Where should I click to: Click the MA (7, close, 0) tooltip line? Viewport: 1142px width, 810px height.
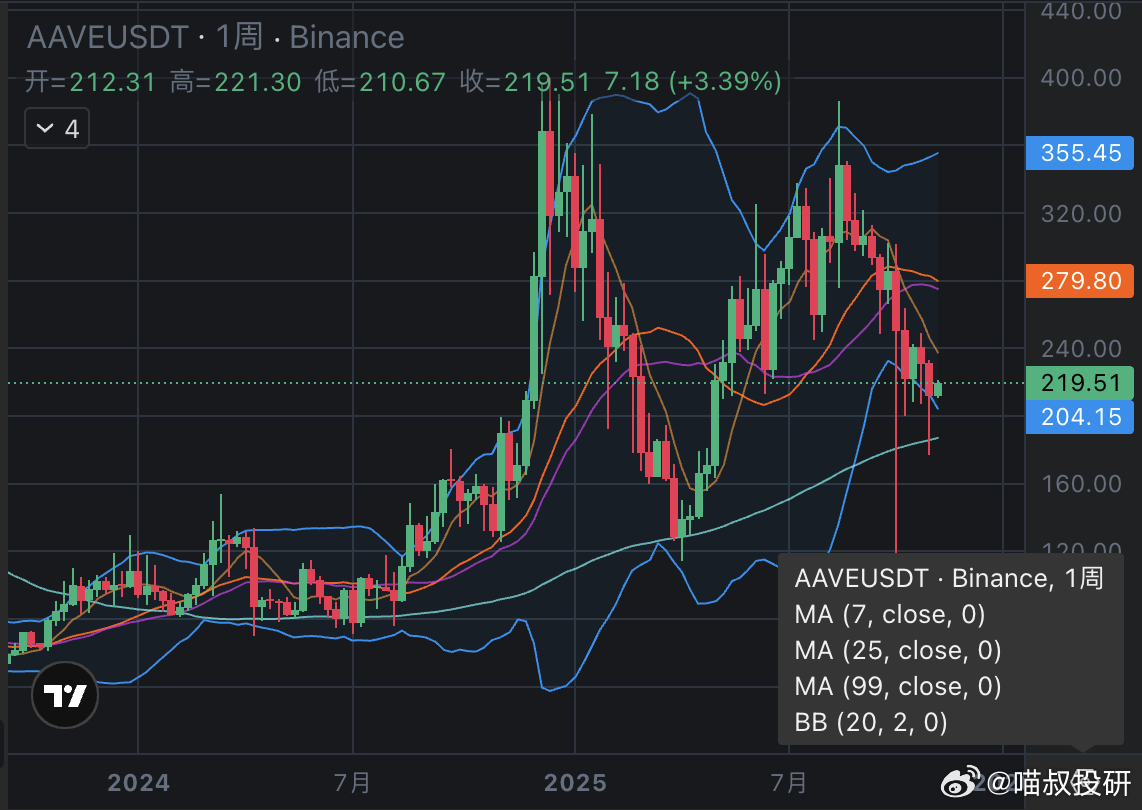(x=890, y=614)
